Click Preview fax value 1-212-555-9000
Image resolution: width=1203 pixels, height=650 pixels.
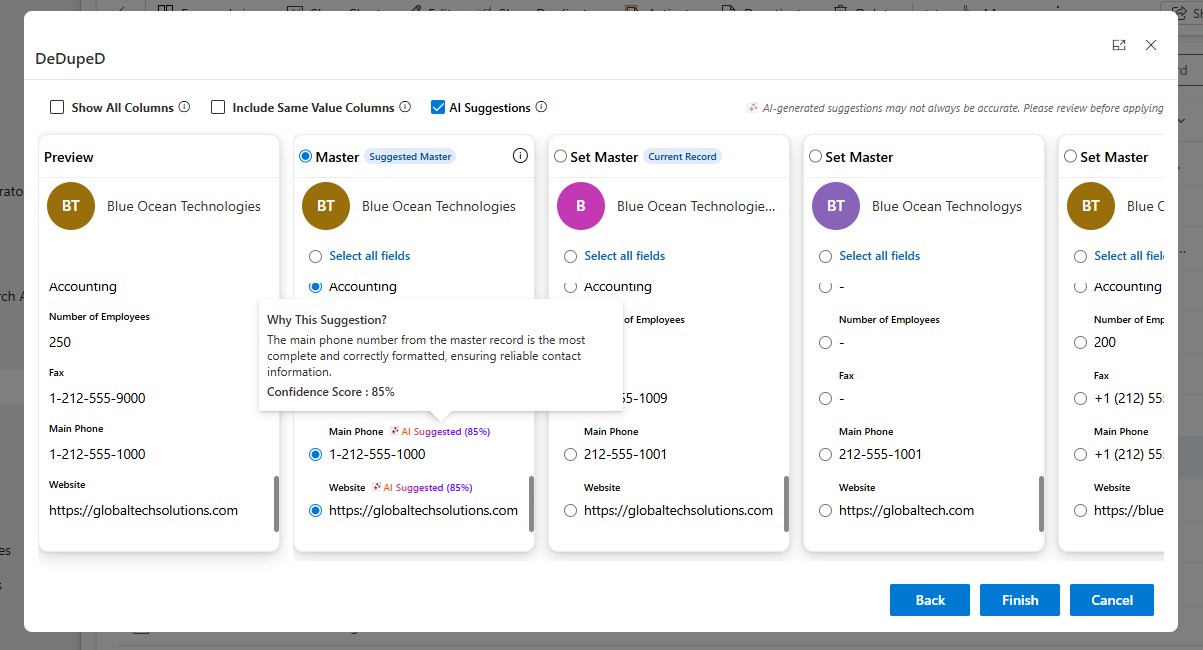point(97,398)
